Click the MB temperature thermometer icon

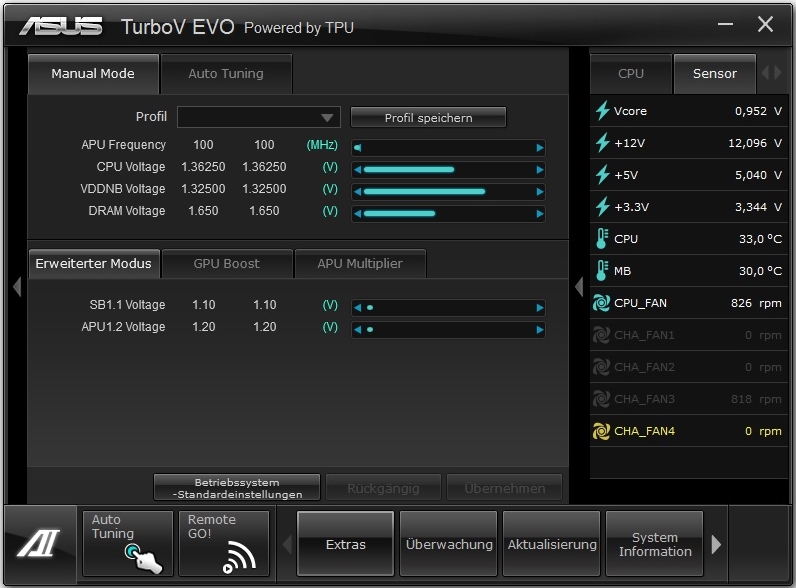[x=602, y=271]
